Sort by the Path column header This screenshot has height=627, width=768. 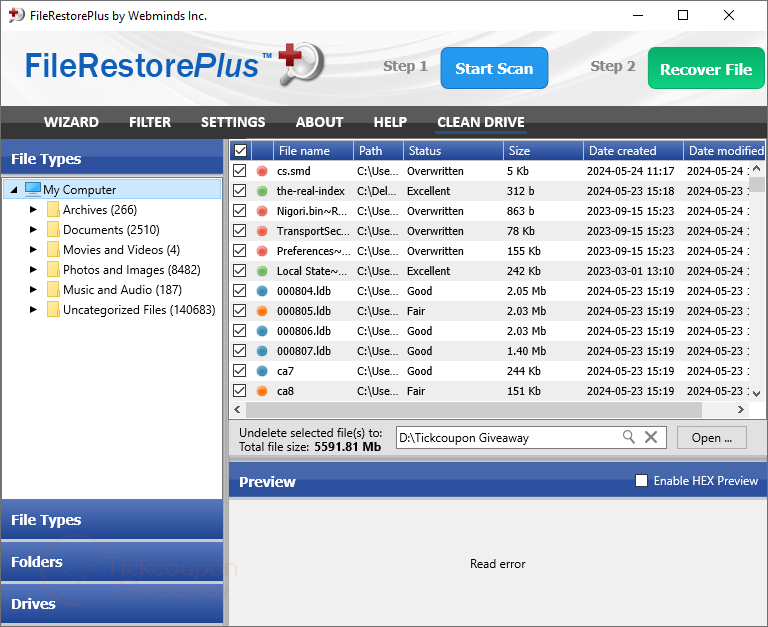click(378, 150)
